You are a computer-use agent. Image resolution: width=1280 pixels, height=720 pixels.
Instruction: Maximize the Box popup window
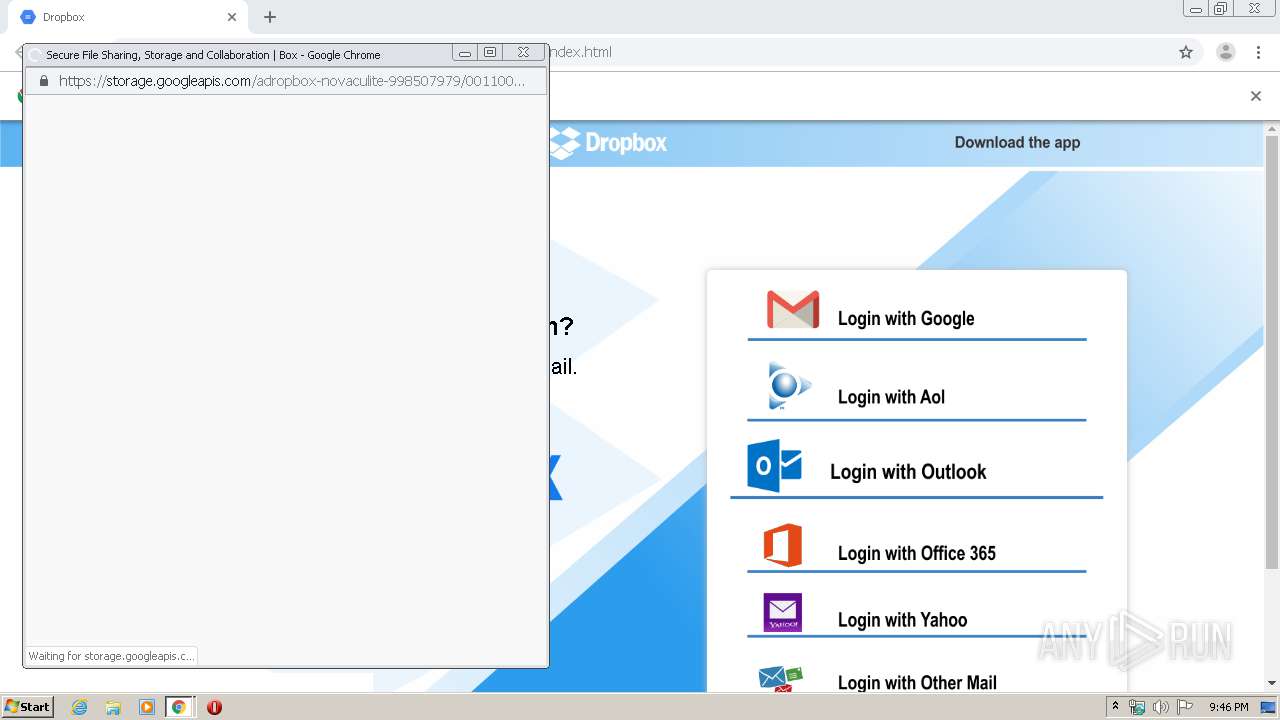click(490, 53)
